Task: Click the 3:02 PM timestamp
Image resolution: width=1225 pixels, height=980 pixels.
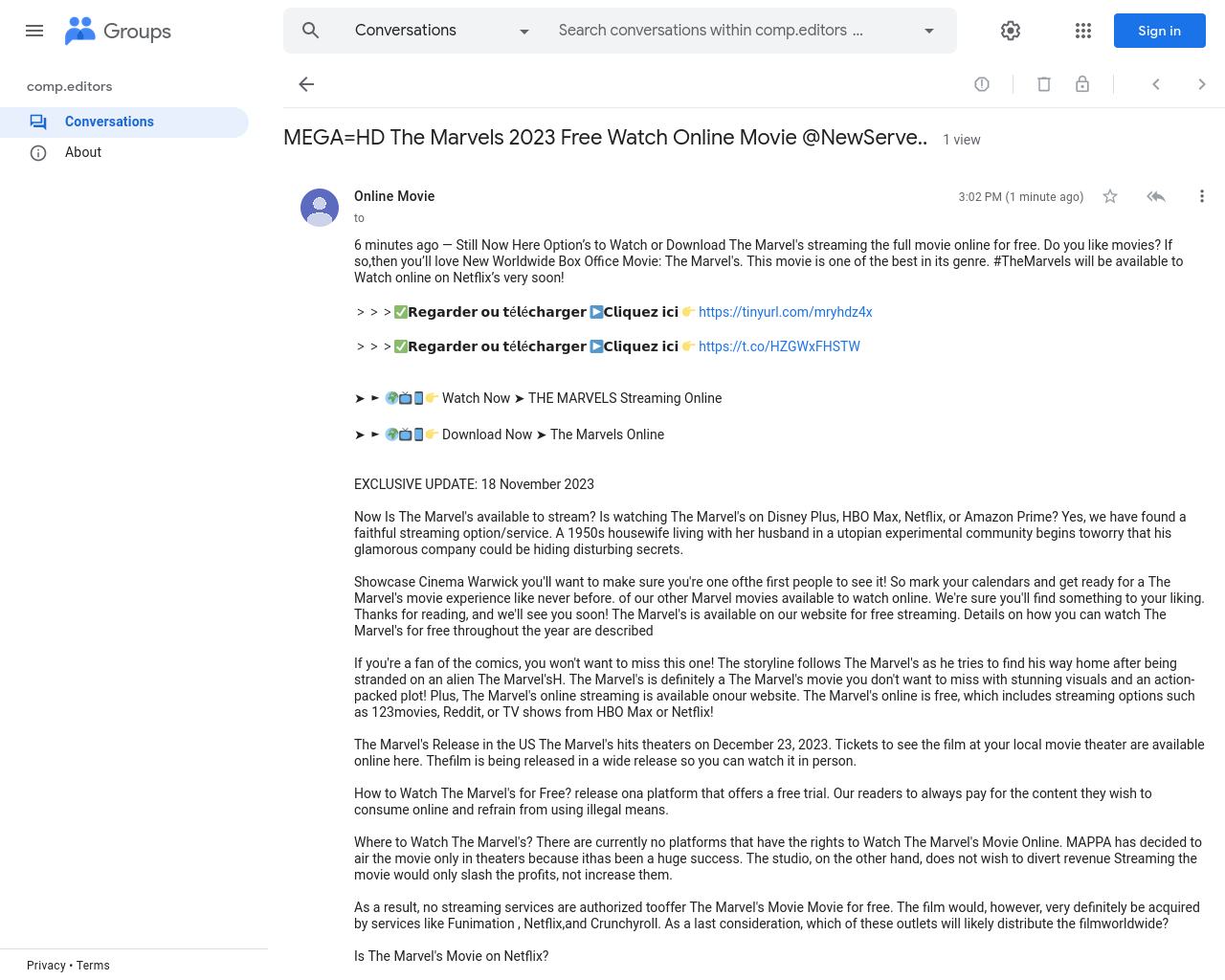Action: (x=1021, y=197)
